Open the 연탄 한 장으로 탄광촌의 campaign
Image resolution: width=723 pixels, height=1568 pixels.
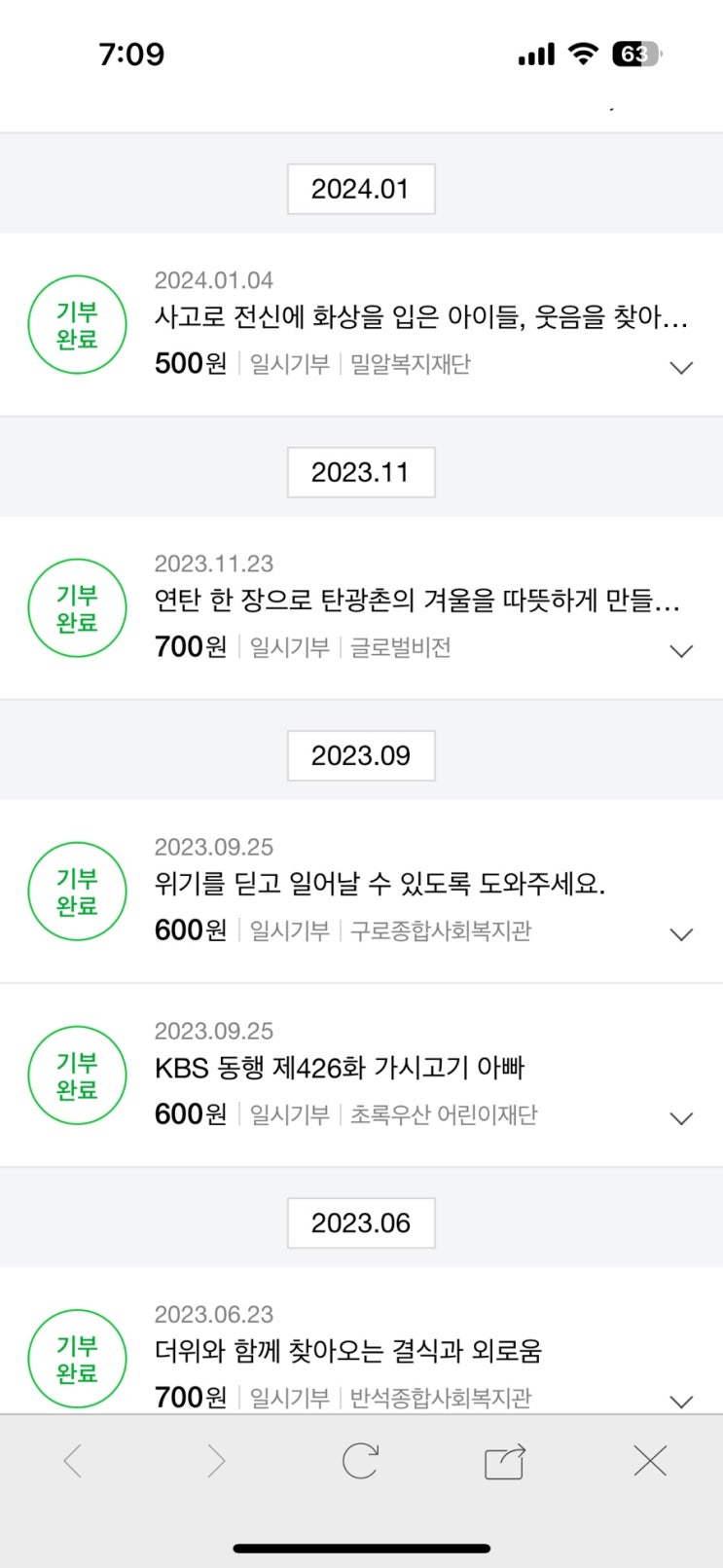(x=416, y=601)
